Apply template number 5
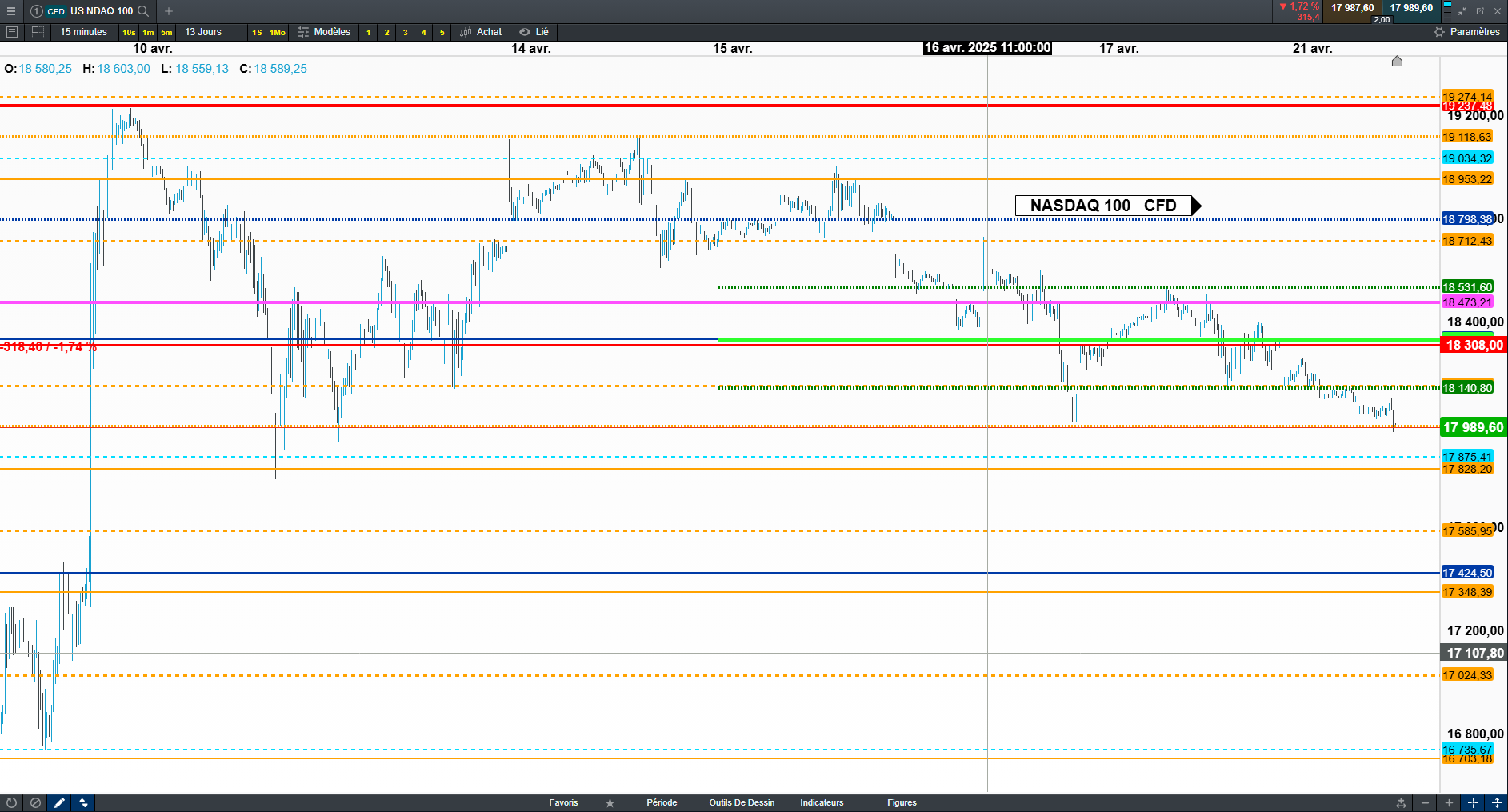1508x812 pixels. click(x=442, y=33)
